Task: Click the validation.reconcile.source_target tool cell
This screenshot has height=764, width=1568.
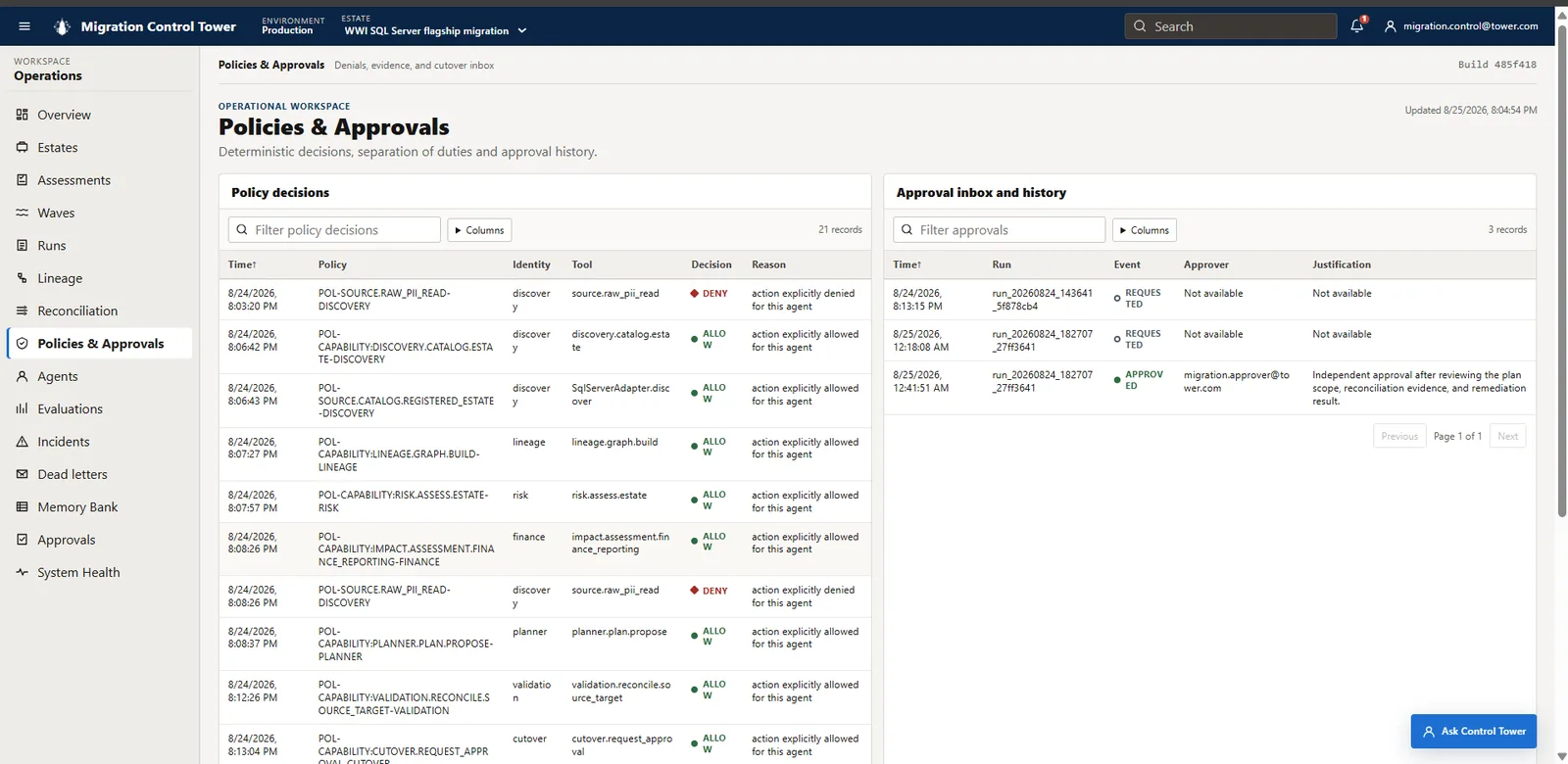Action: 621,692
